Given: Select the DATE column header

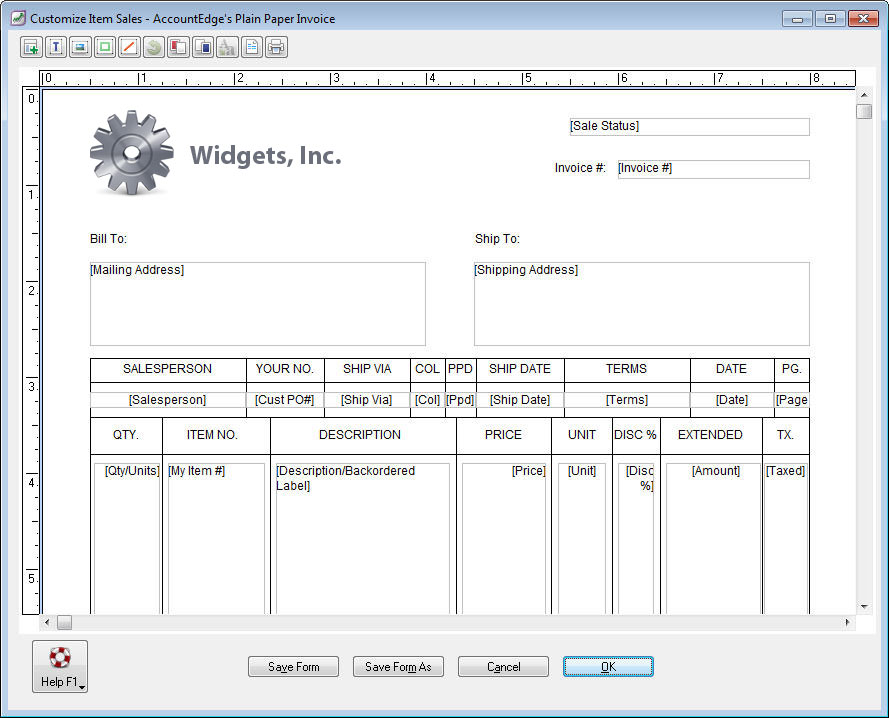Looking at the screenshot, I should [x=731, y=369].
